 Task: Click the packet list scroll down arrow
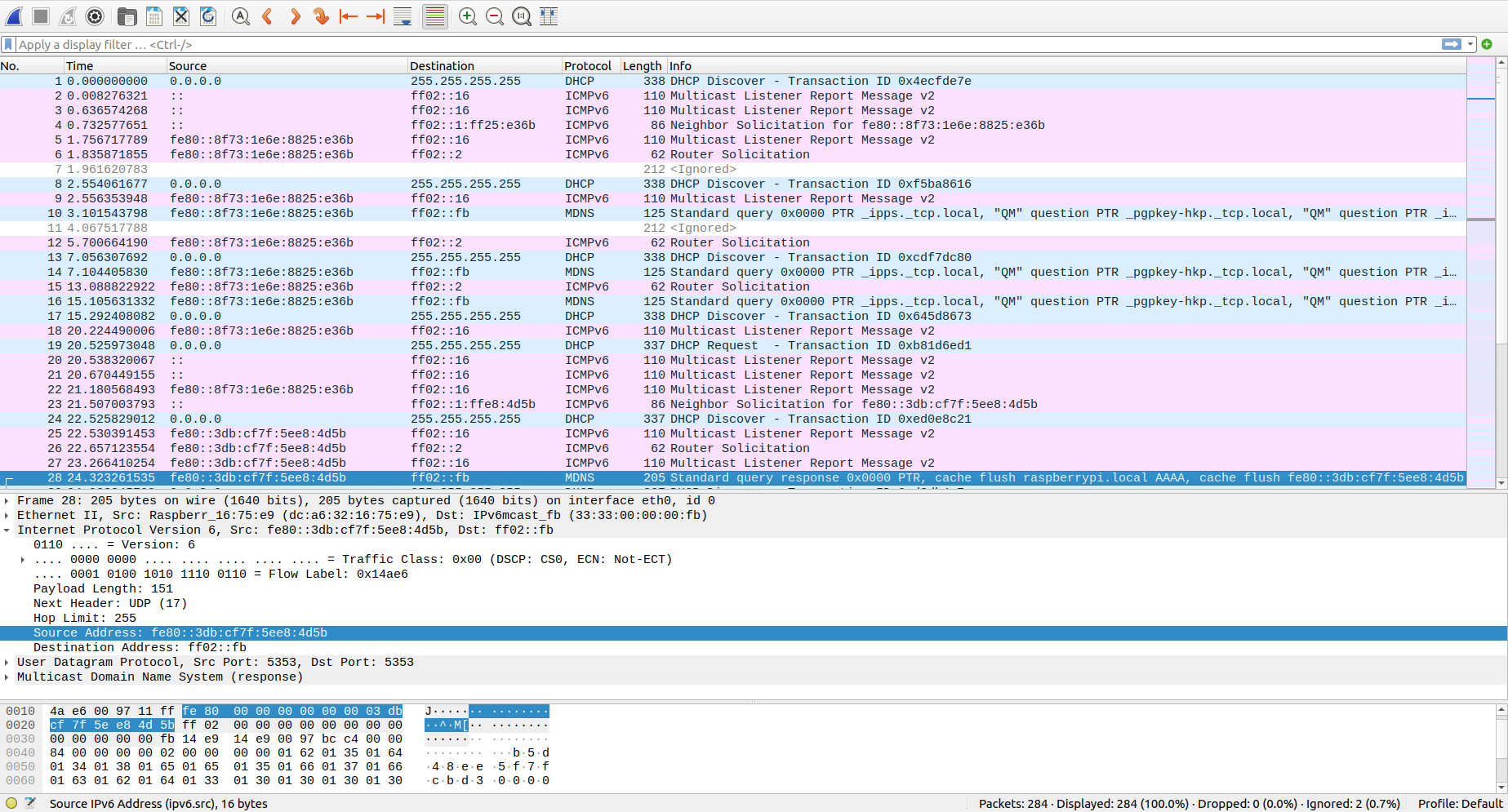pyautogui.click(x=1501, y=483)
